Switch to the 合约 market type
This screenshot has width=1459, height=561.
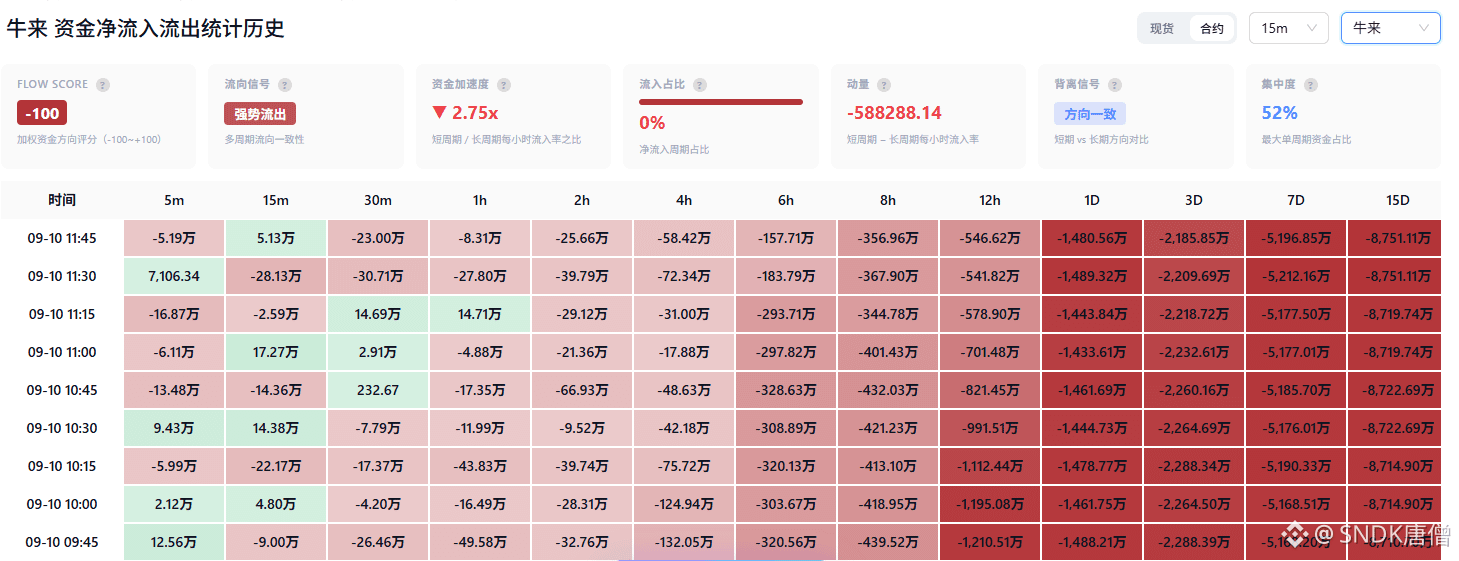(x=1212, y=28)
